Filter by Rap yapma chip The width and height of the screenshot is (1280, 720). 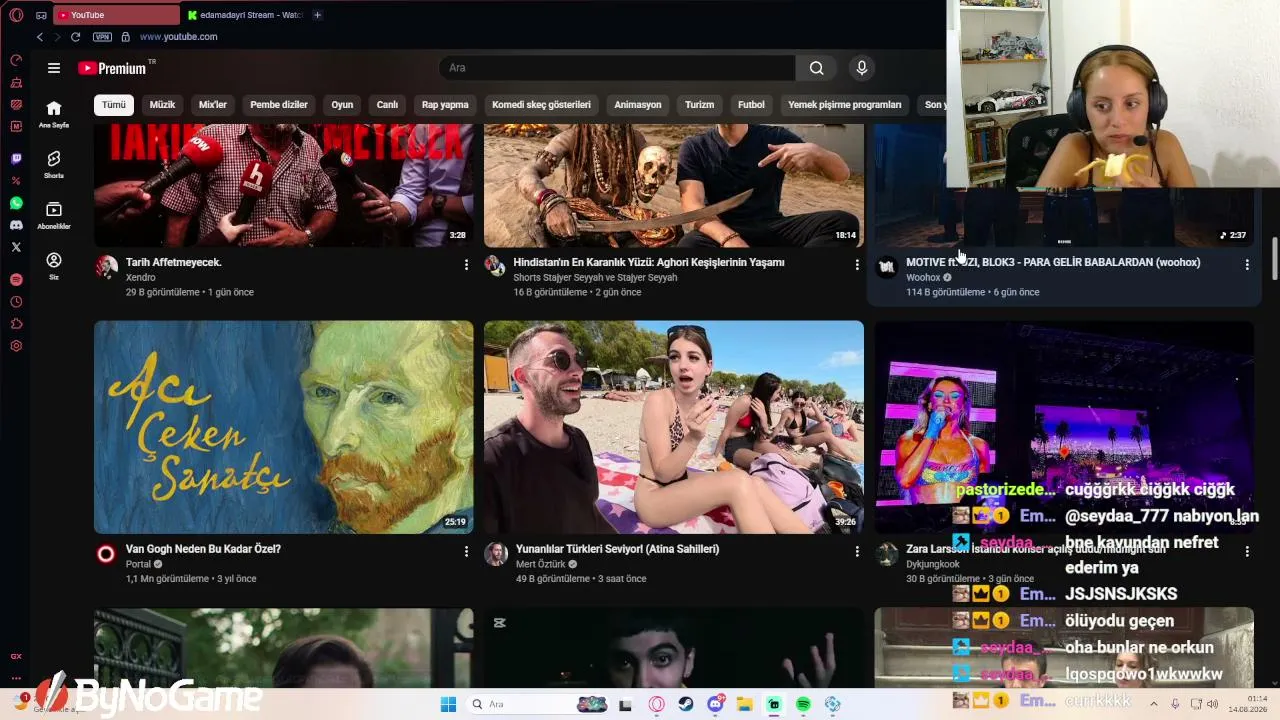[445, 105]
